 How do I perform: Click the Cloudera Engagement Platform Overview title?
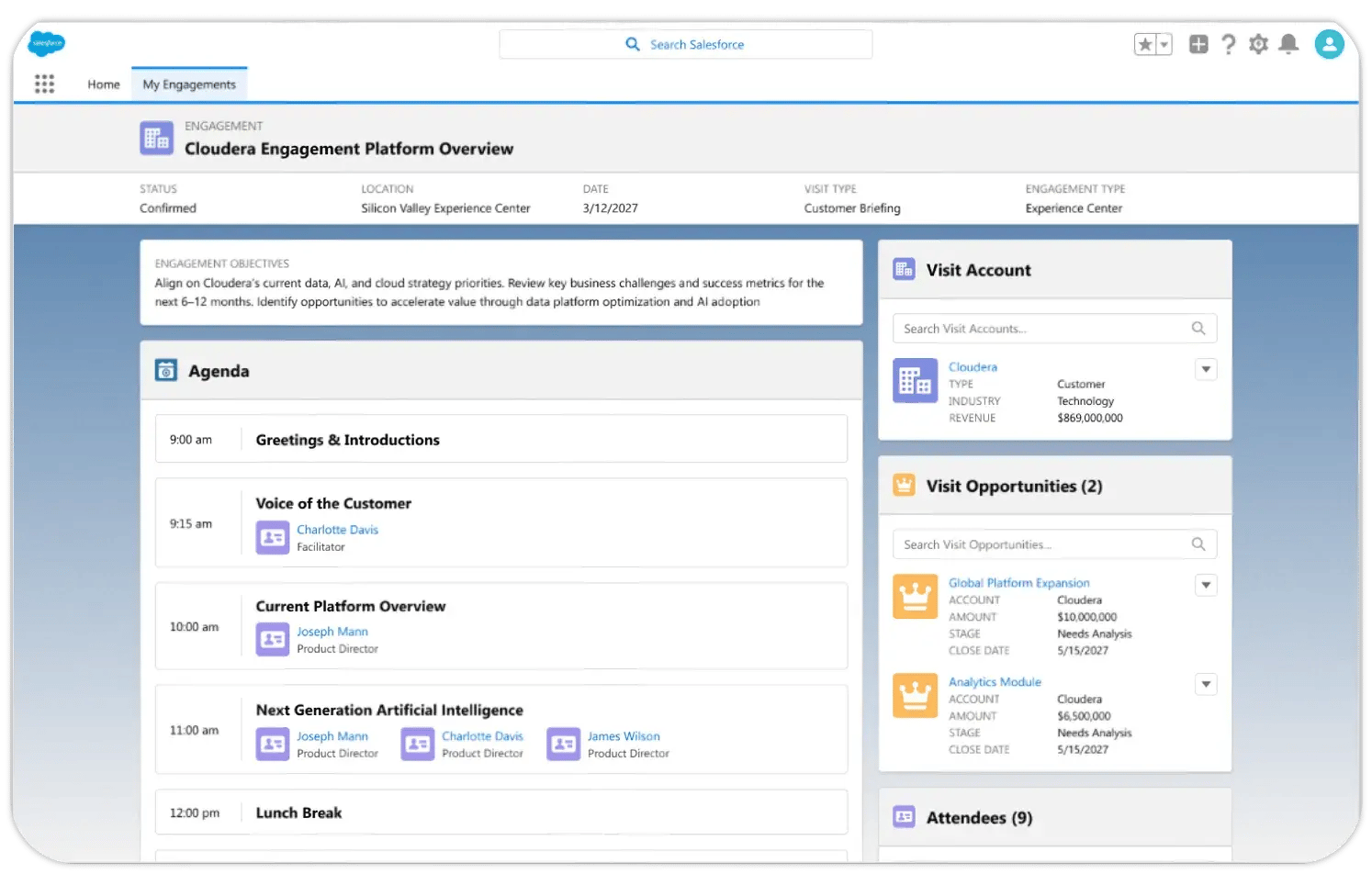pyautogui.click(x=349, y=149)
